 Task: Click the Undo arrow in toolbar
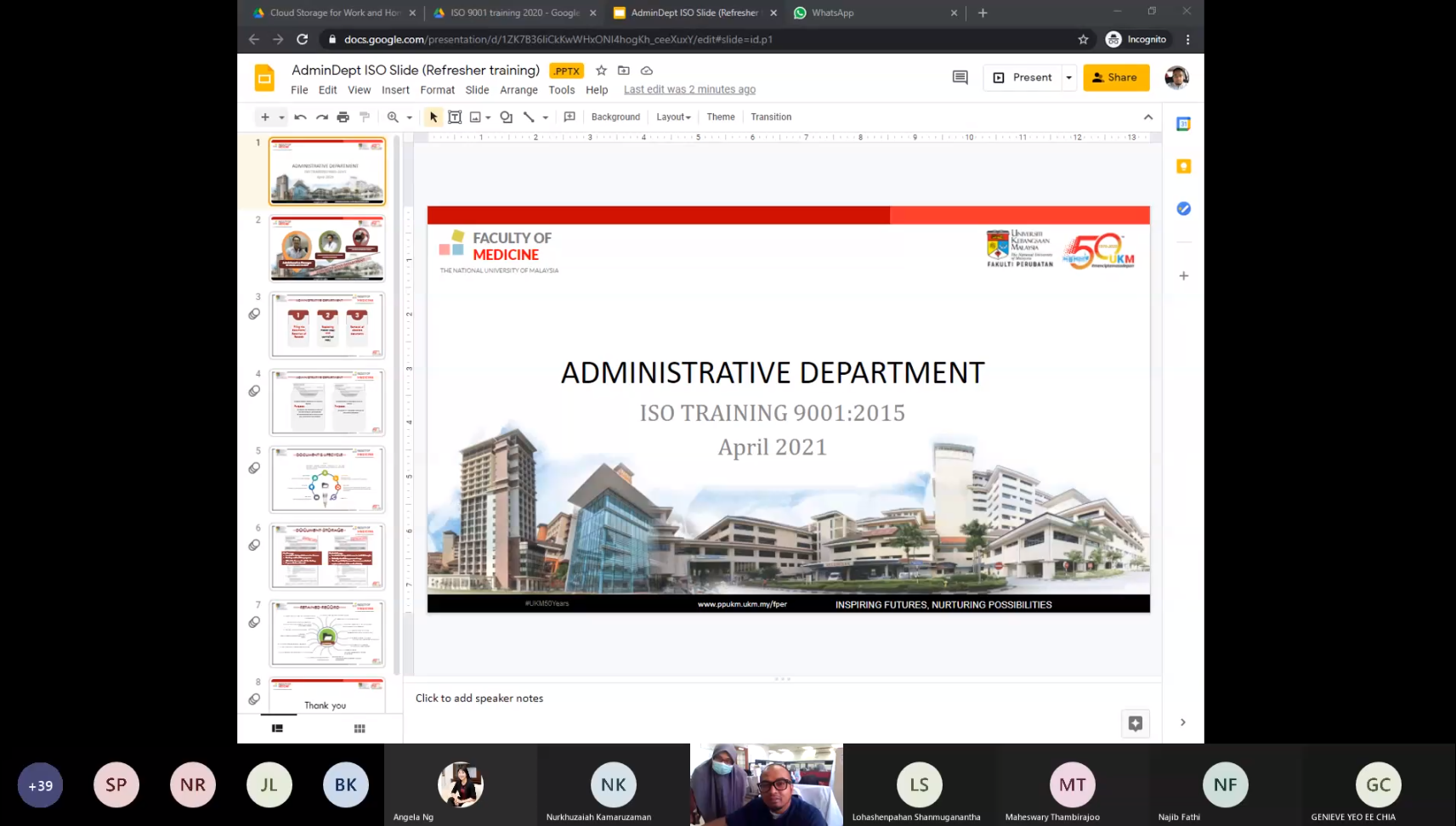point(300,117)
